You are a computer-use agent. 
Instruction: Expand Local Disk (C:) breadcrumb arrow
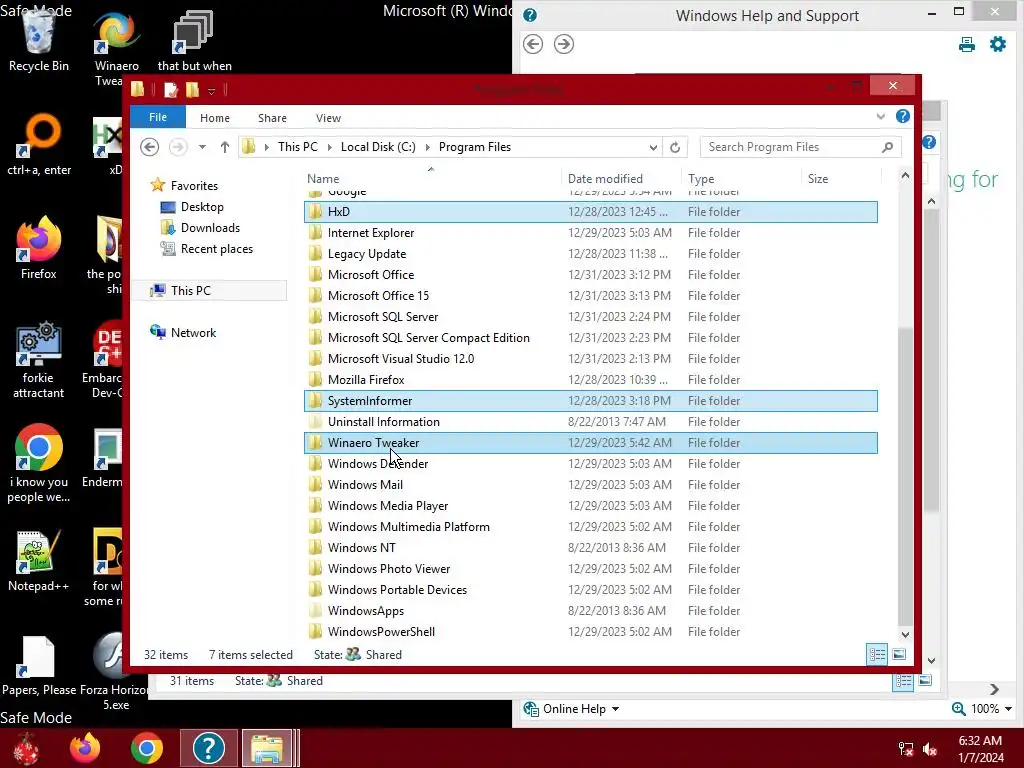tap(428, 148)
